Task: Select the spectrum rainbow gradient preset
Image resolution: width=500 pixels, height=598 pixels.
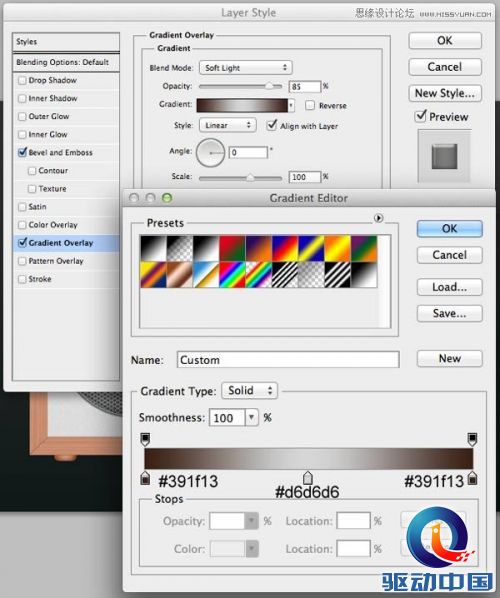Action: [x=232, y=275]
